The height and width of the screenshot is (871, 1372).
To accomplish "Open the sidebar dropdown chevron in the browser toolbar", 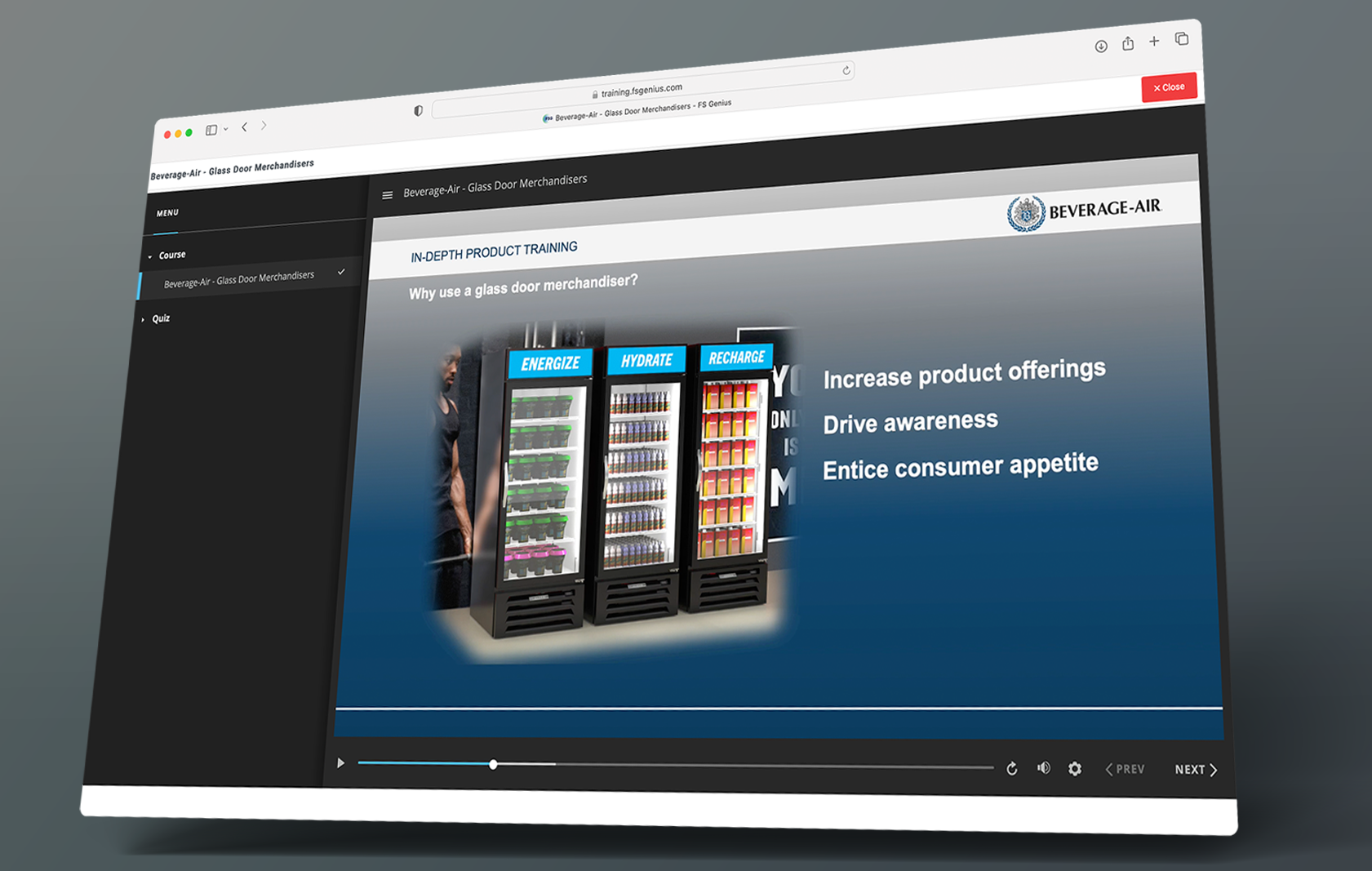I will [x=225, y=129].
